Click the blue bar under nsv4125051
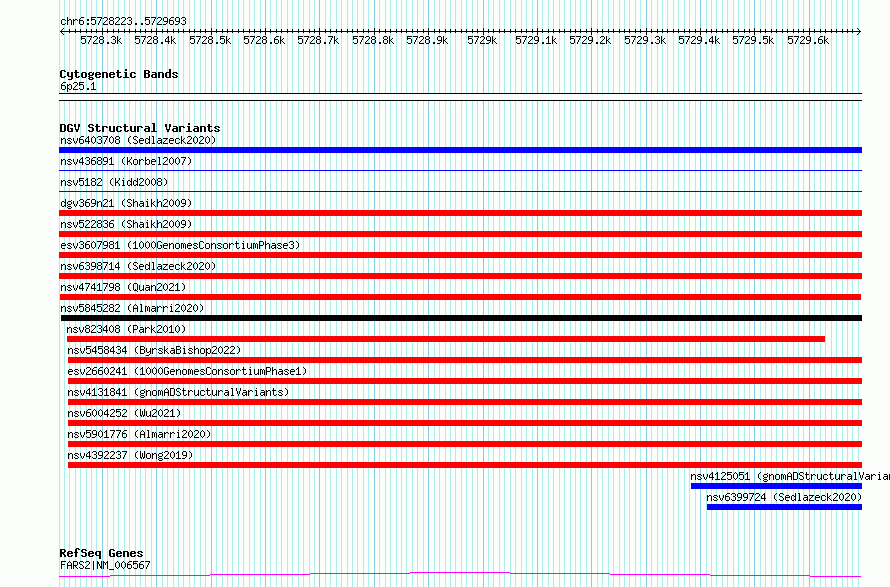The image size is (890, 587). [x=776, y=486]
